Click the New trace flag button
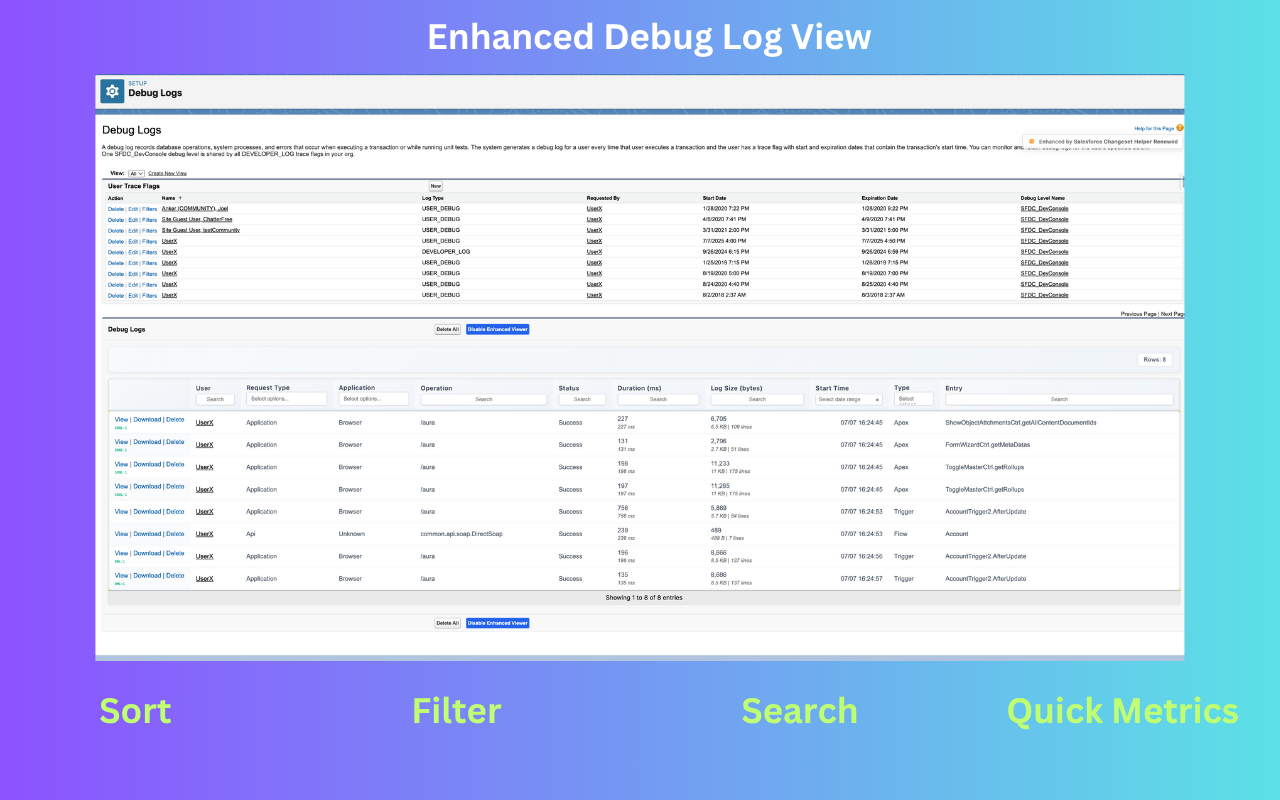The height and width of the screenshot is (800, 1280). [436, 186]
